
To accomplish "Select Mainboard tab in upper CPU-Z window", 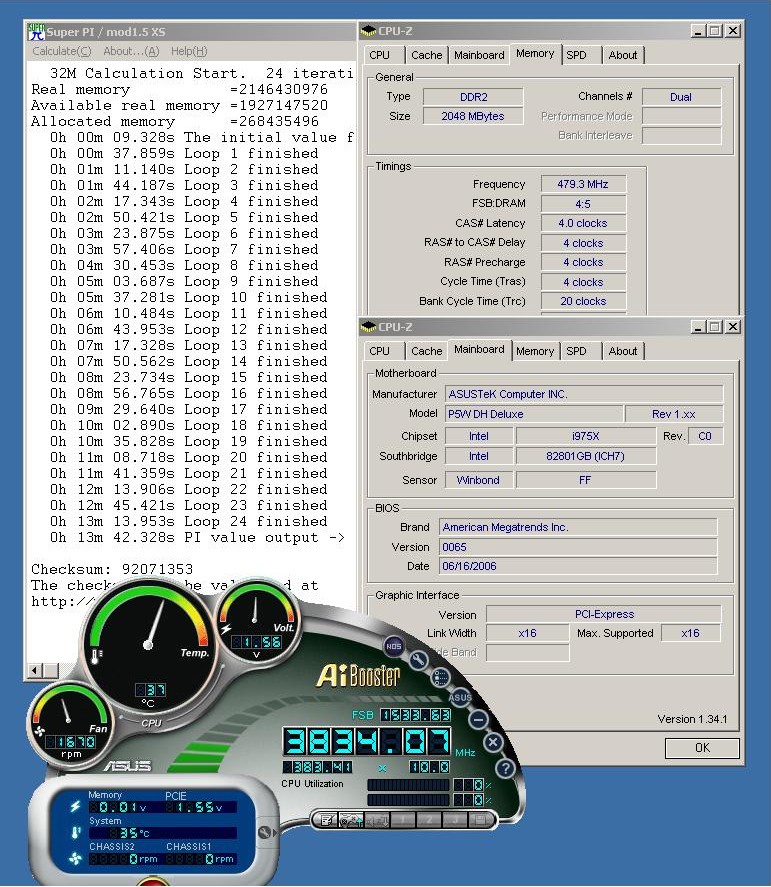I will 479,55.
